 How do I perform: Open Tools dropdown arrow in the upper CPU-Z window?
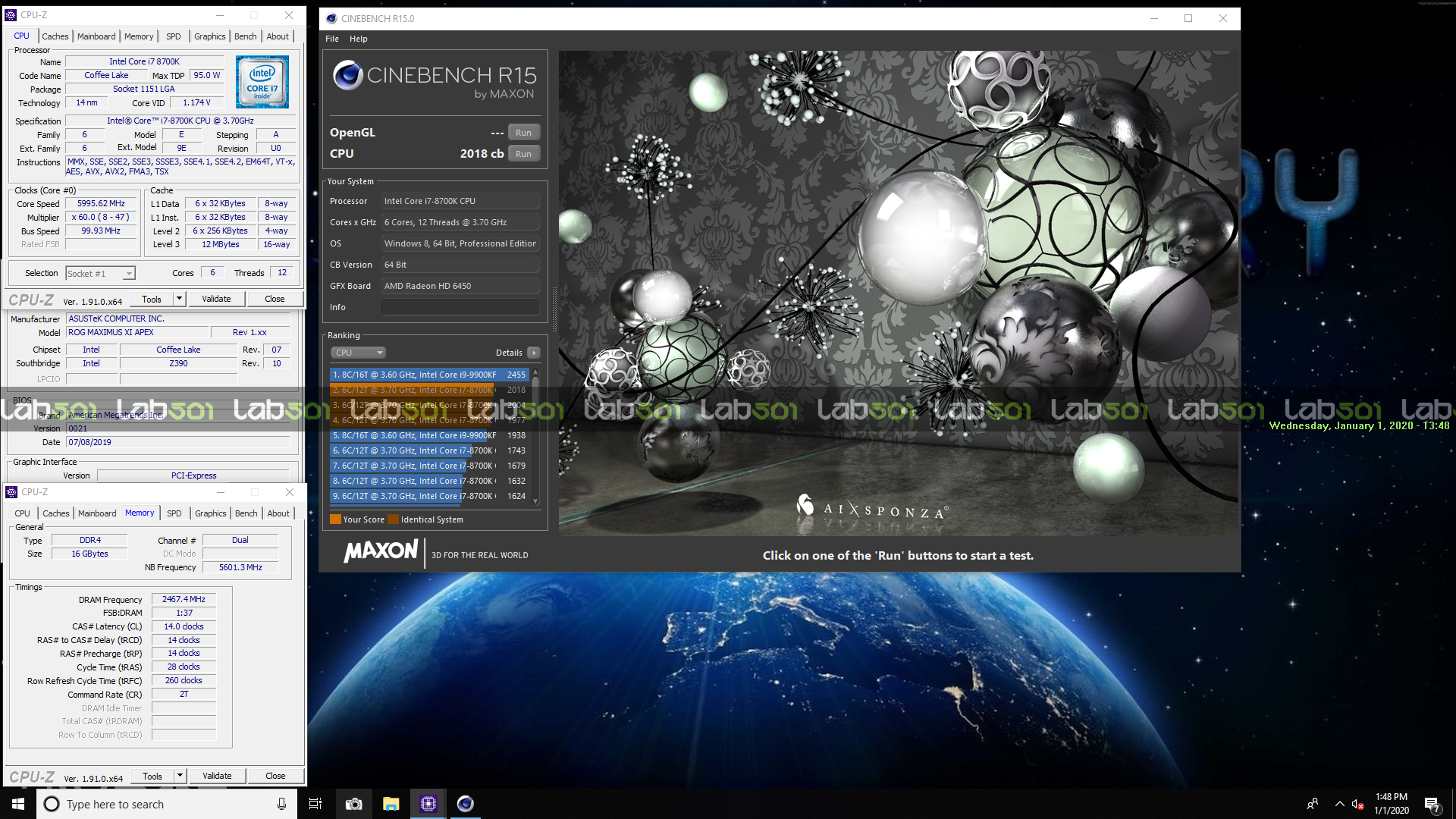click(x=179, y=299)
